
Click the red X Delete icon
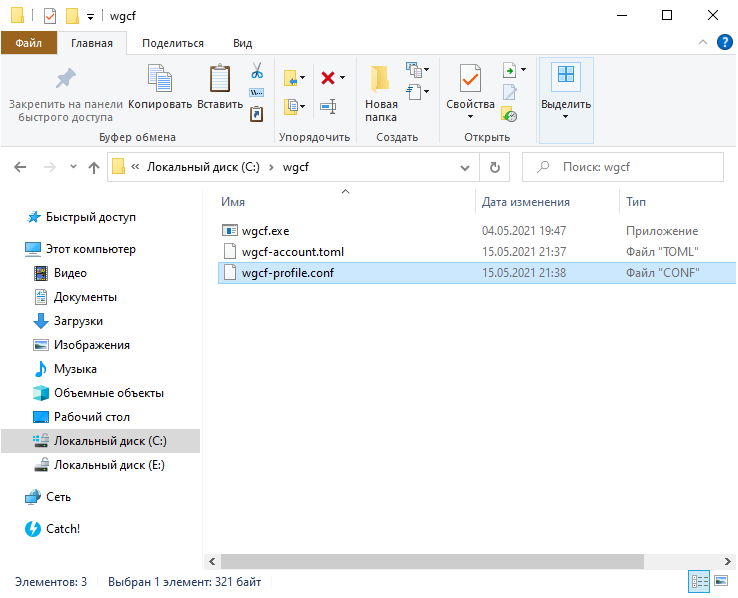(328, 78)
